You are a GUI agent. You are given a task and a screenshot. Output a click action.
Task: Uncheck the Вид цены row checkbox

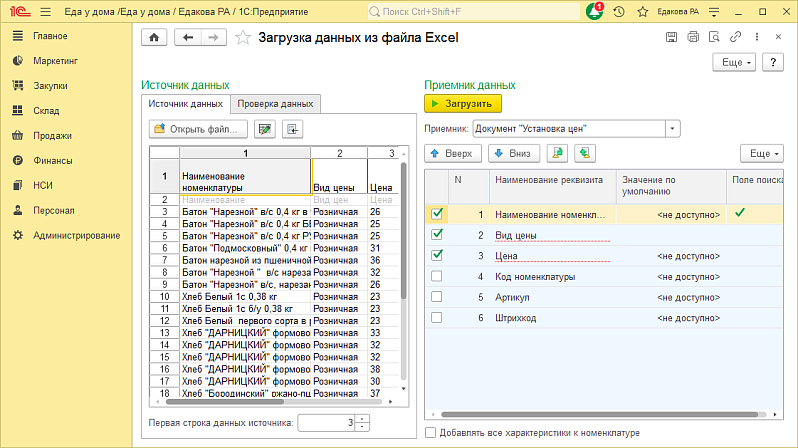(x=437, y=235)
